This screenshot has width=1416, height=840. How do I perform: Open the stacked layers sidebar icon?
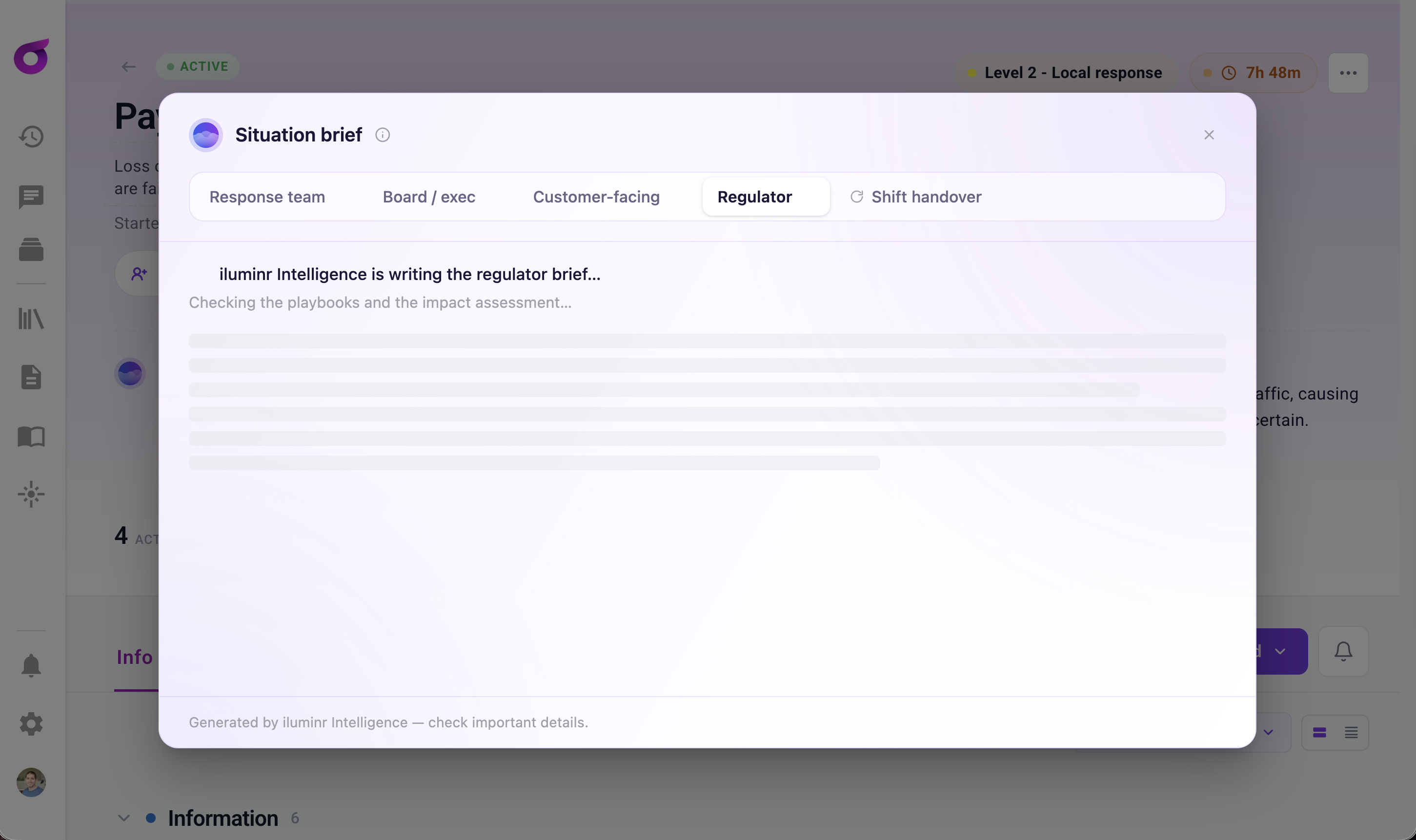pos(31,250)
